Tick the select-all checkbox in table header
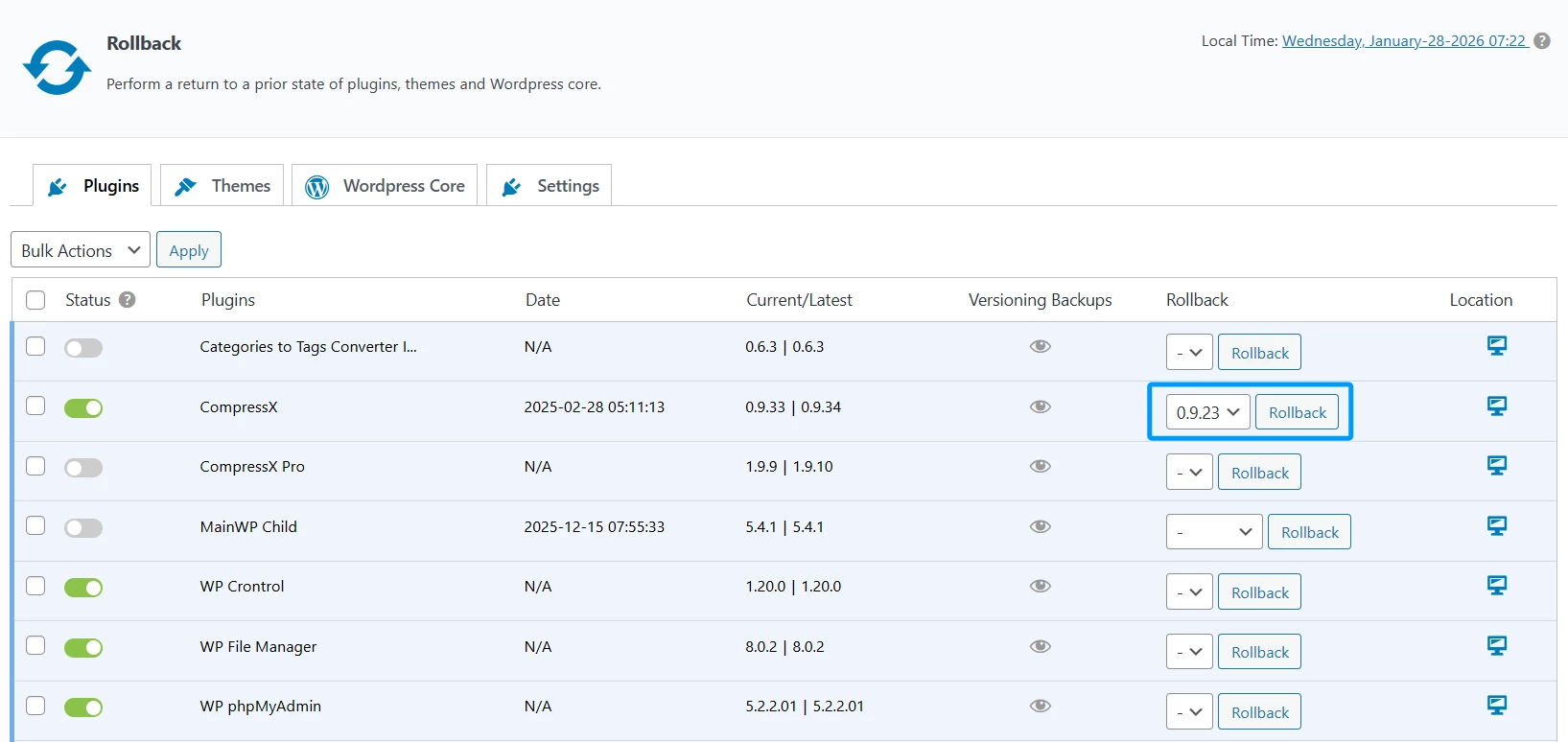 pyautogui.click(x=35, y=300)
